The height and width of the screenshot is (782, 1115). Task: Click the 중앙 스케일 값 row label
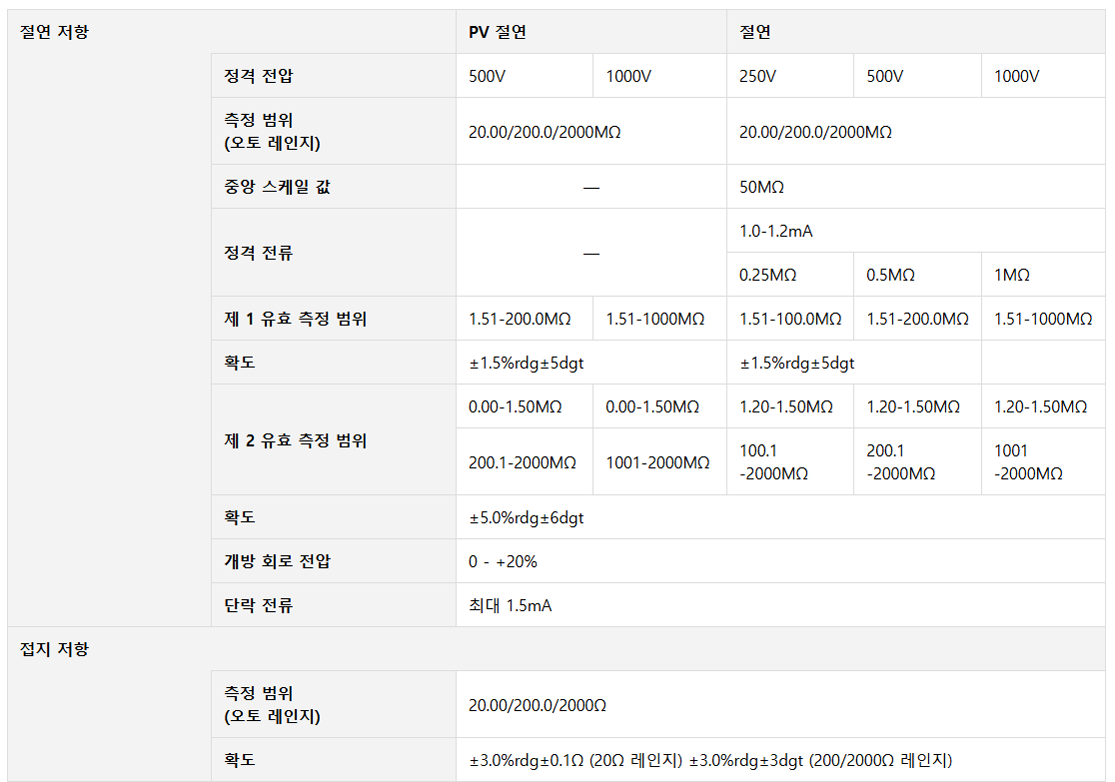[277, 187]
